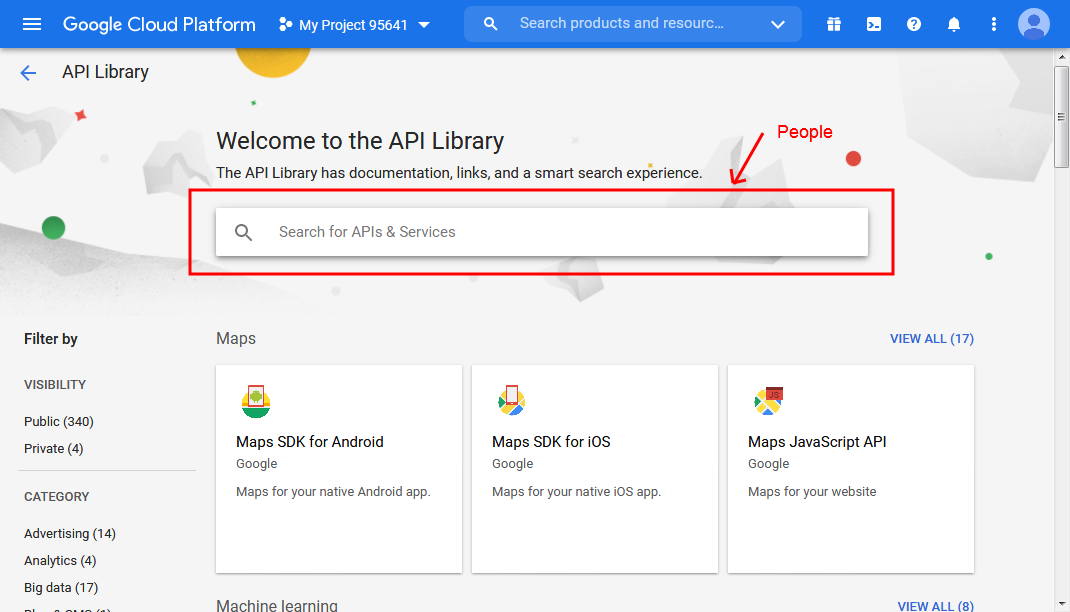
Task: Click the Search for APIs & Services field
Action: click(542, 232)
